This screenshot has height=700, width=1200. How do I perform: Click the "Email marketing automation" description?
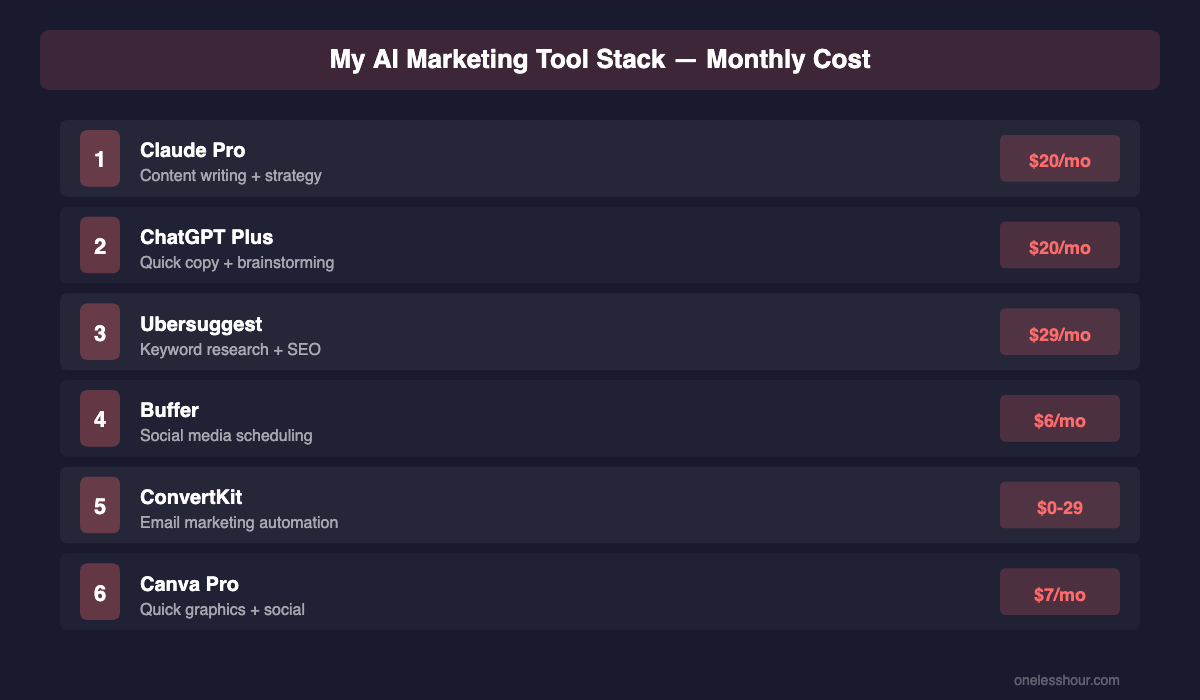click(x=239, y=523)
